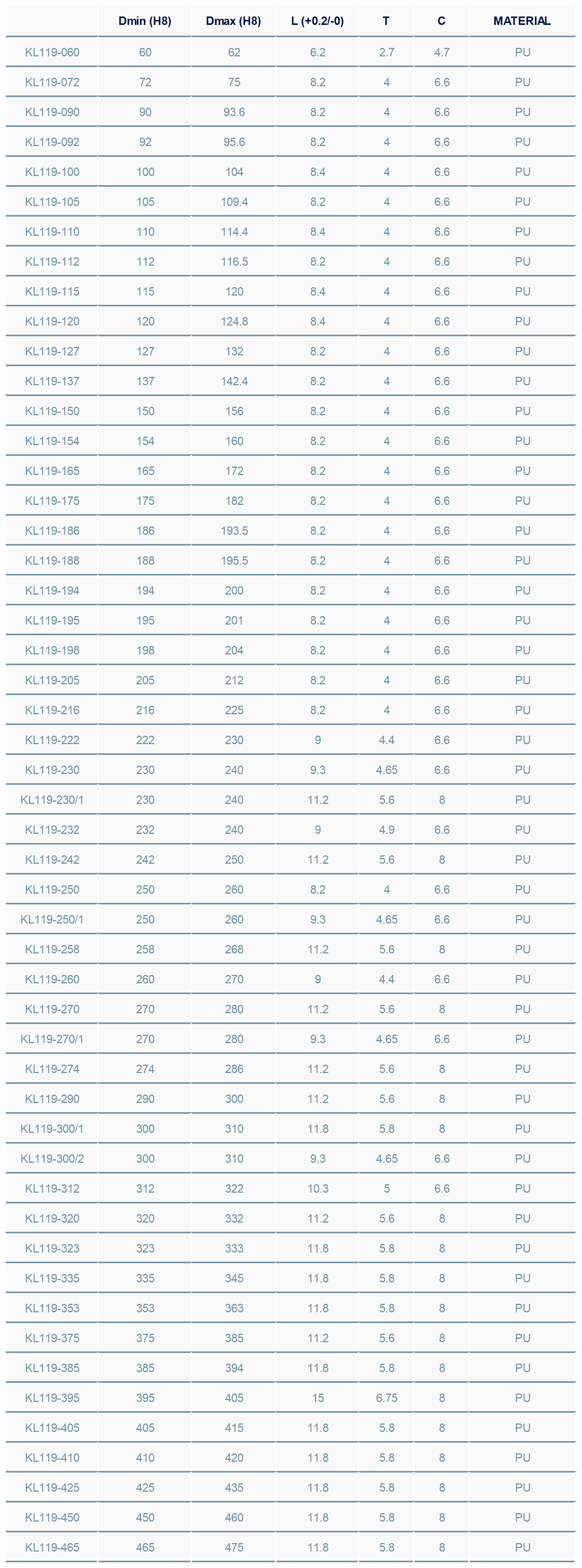582x1568 pixels.
Task: Select the last row part KL119-465
Action: [53, 1547]
